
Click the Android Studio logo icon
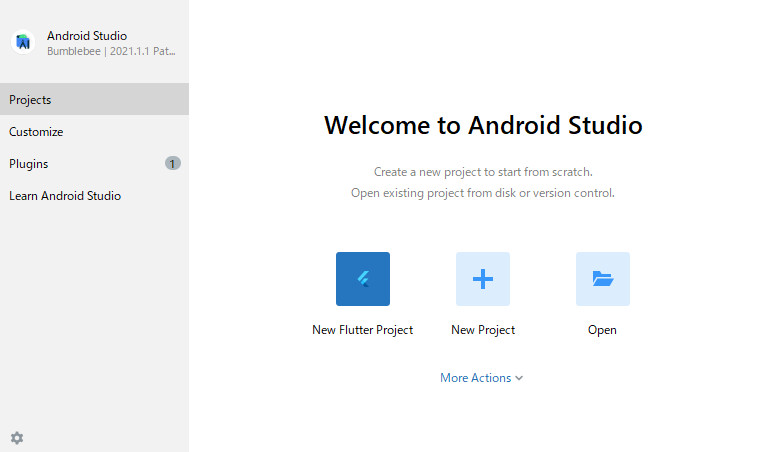tap(23, 42)
